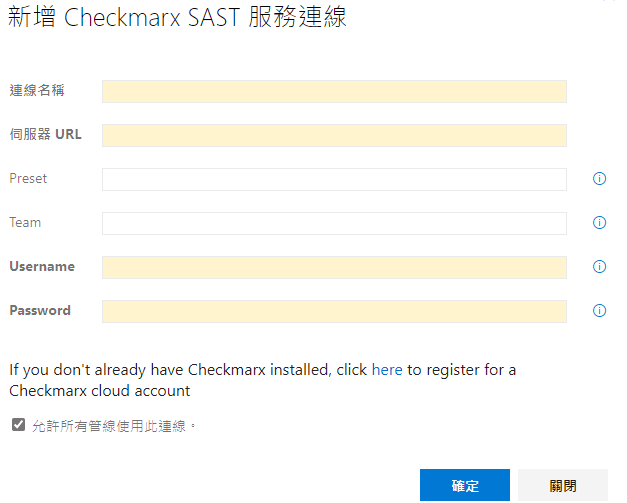Click the Team text field
627x503 pixels.
[x=334, y=223]
